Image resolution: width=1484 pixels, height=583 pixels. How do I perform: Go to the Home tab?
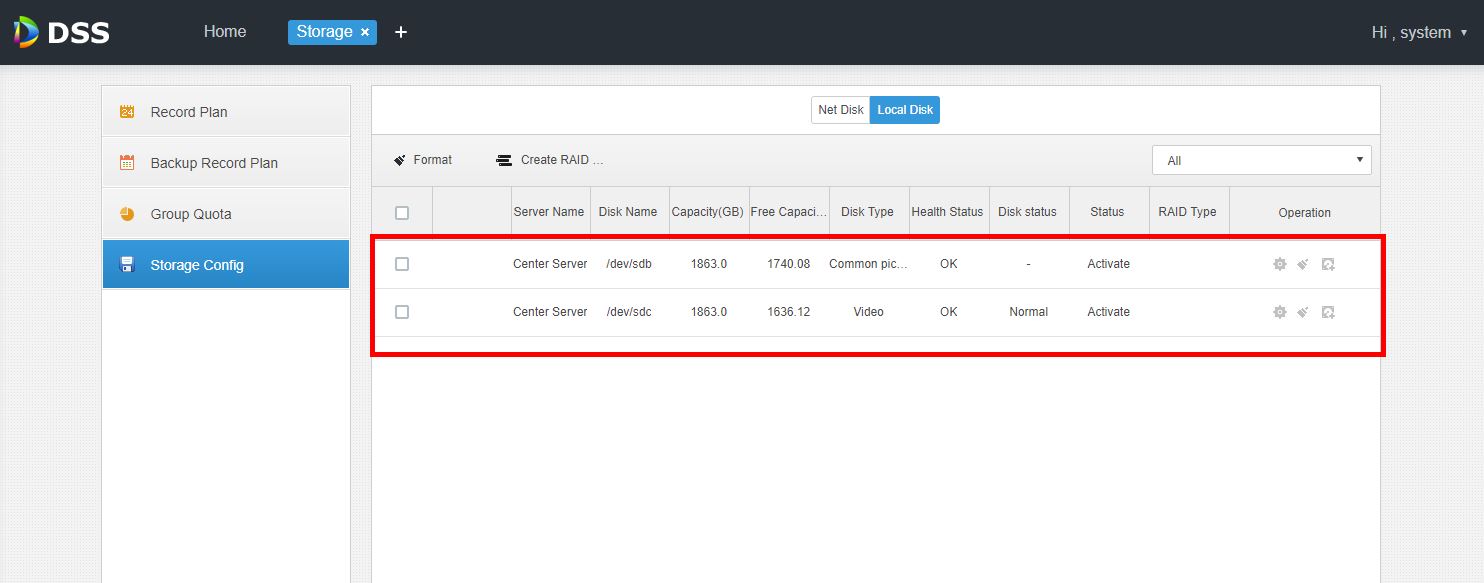click(x=225, y=32)
